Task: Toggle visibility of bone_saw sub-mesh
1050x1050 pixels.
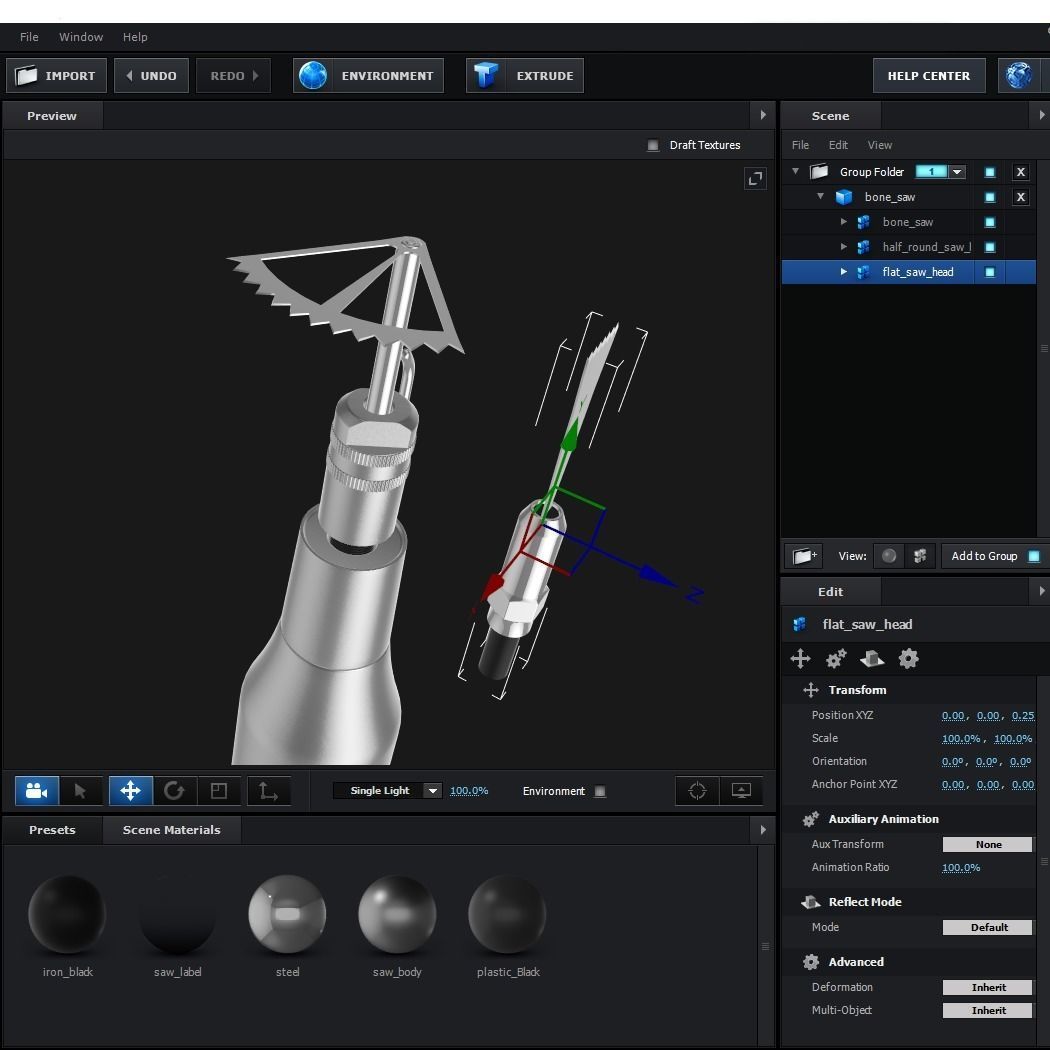Action: [990, 222]
